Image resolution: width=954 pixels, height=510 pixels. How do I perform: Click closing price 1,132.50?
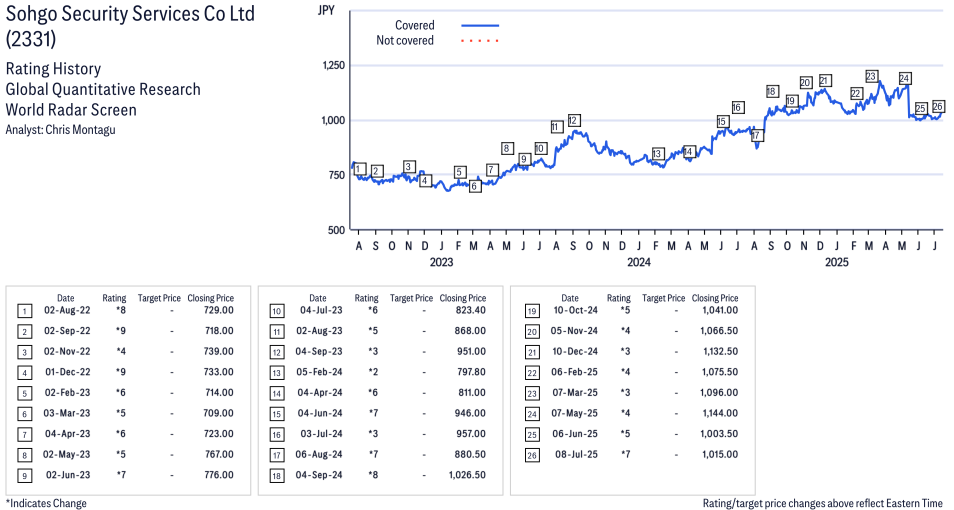point(720,352)
